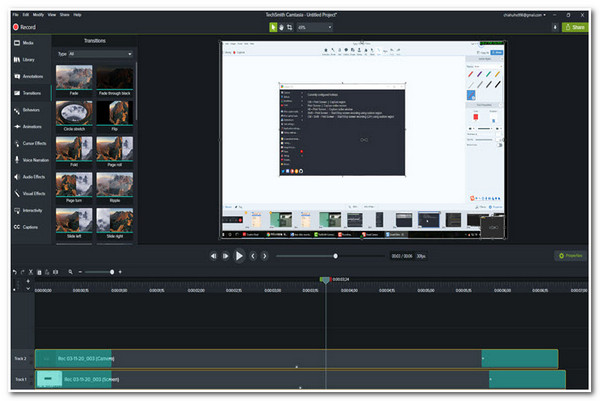Open the Visual Effects tab
The image size is (600, 401).
[29, 194]
